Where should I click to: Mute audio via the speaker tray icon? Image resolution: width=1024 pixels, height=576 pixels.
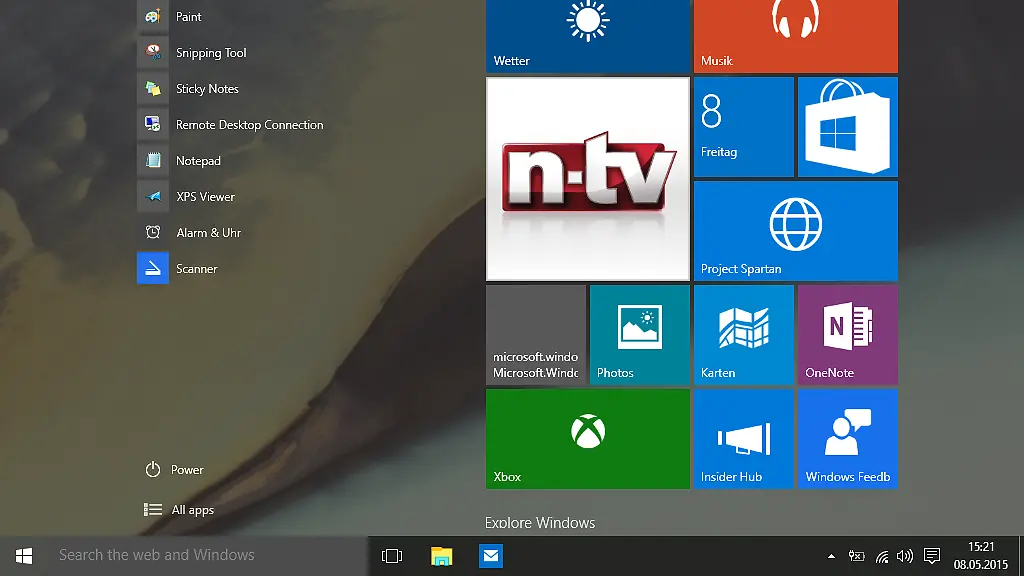[905, 556]
